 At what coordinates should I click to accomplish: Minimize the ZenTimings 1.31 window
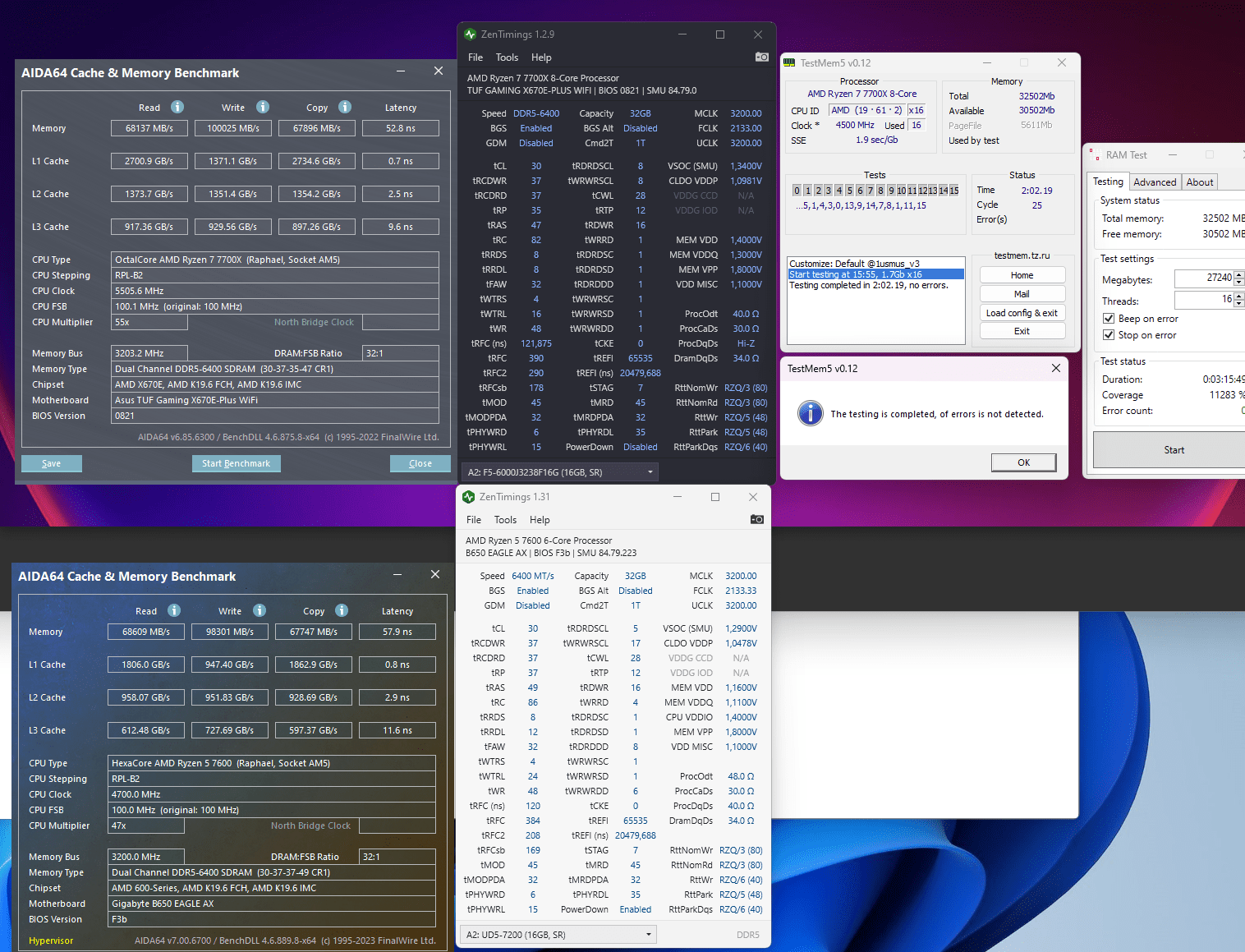(678, 497)
